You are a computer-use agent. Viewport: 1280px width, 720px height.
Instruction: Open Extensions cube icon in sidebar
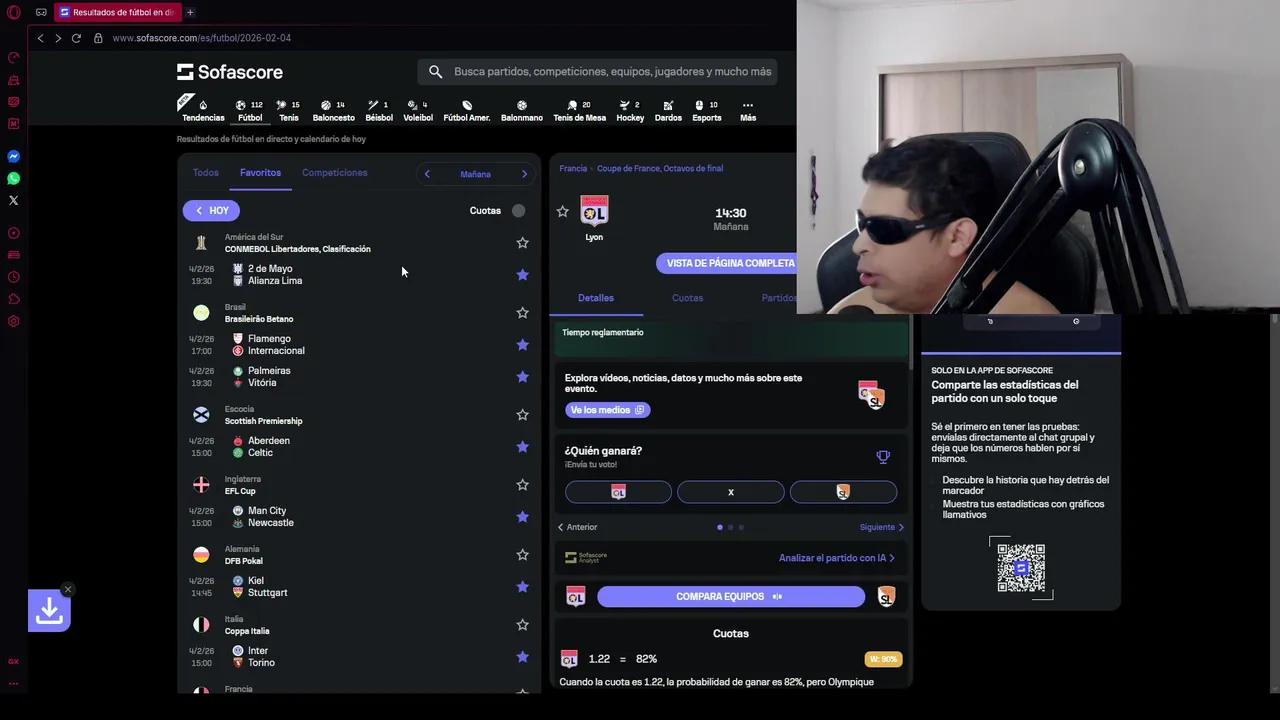[14, 299]
